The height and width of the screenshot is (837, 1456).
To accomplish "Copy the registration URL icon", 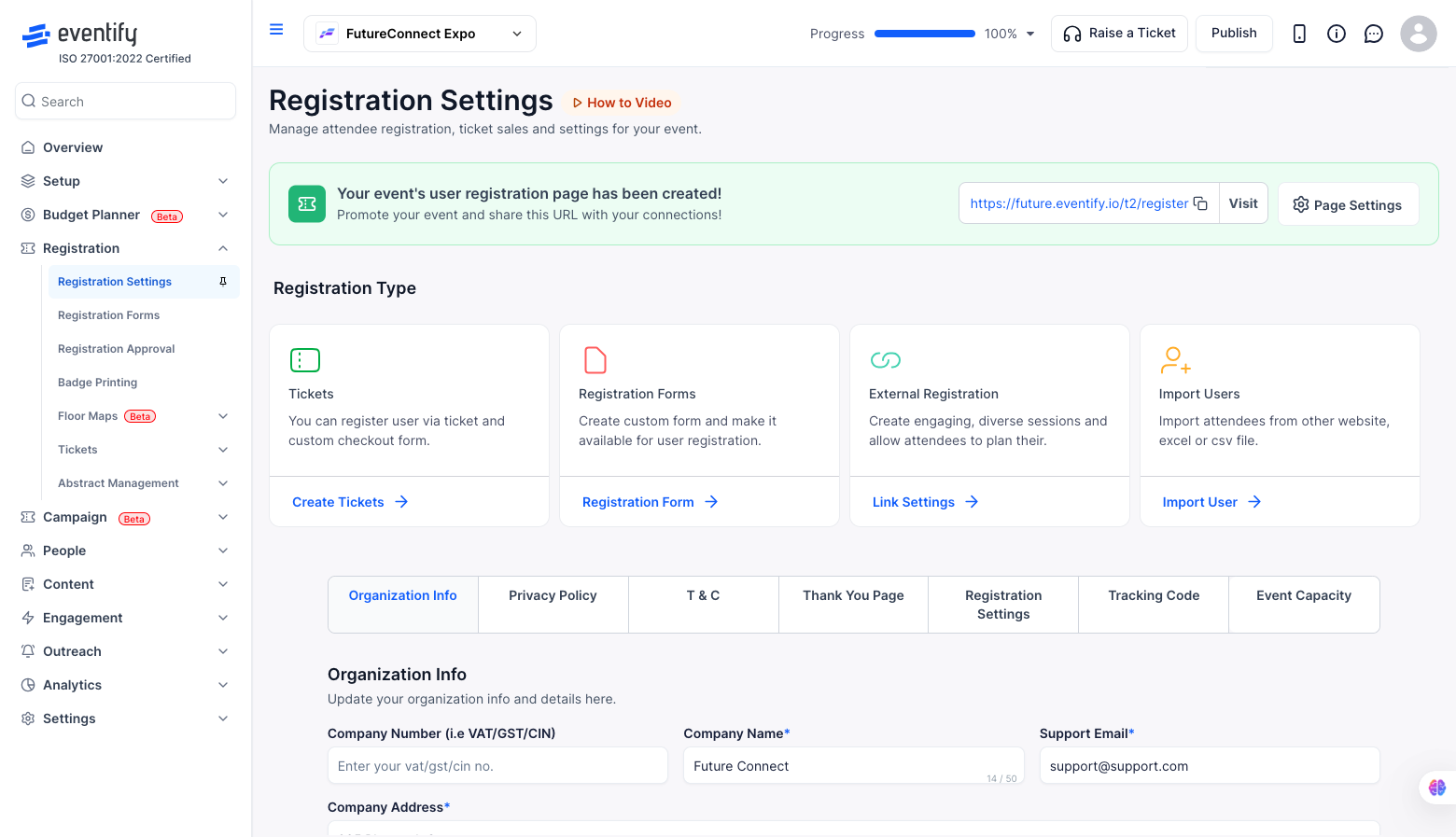I will (x=1201, y=203).
